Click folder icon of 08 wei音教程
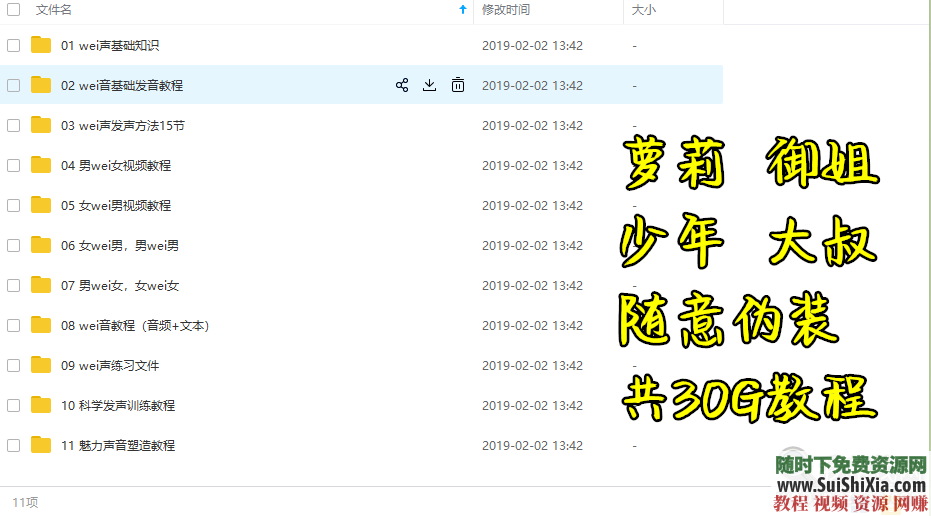Image resolution: width=931 pixels, height=516 pixels. click(x=41, y=325)
